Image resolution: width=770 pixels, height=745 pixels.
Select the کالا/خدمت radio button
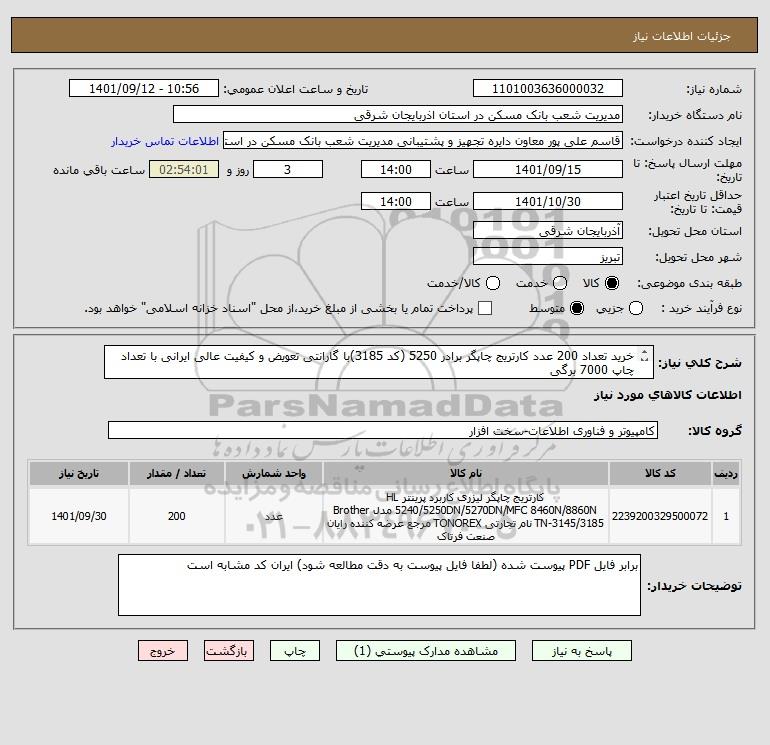tap(493, 283)
